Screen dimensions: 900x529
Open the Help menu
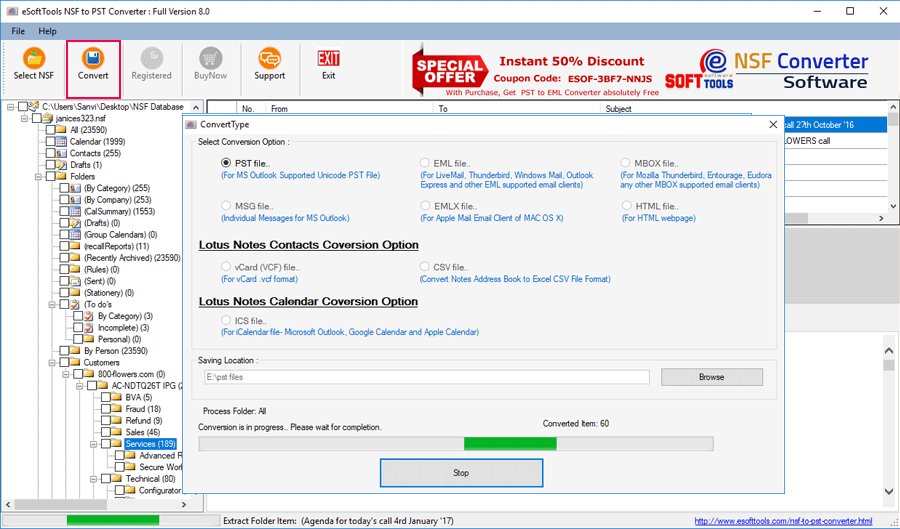[x=48, y=31]
